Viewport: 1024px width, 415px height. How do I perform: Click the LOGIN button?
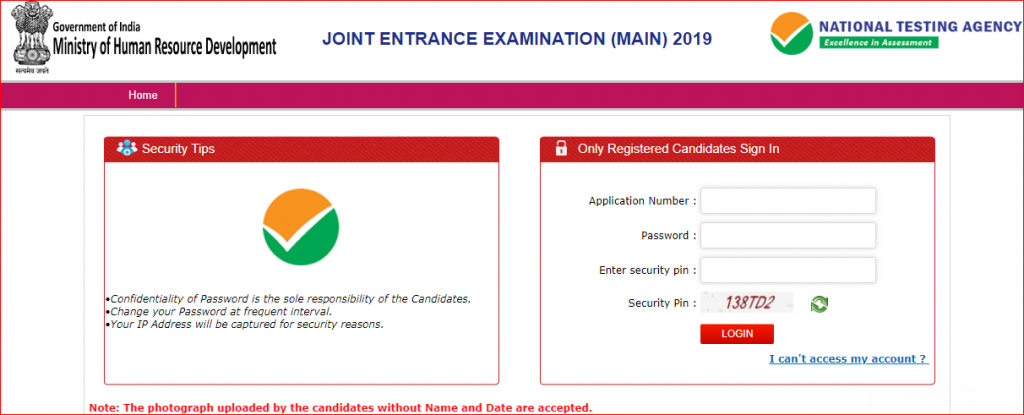pyautogui.click(x=737, y=333)
